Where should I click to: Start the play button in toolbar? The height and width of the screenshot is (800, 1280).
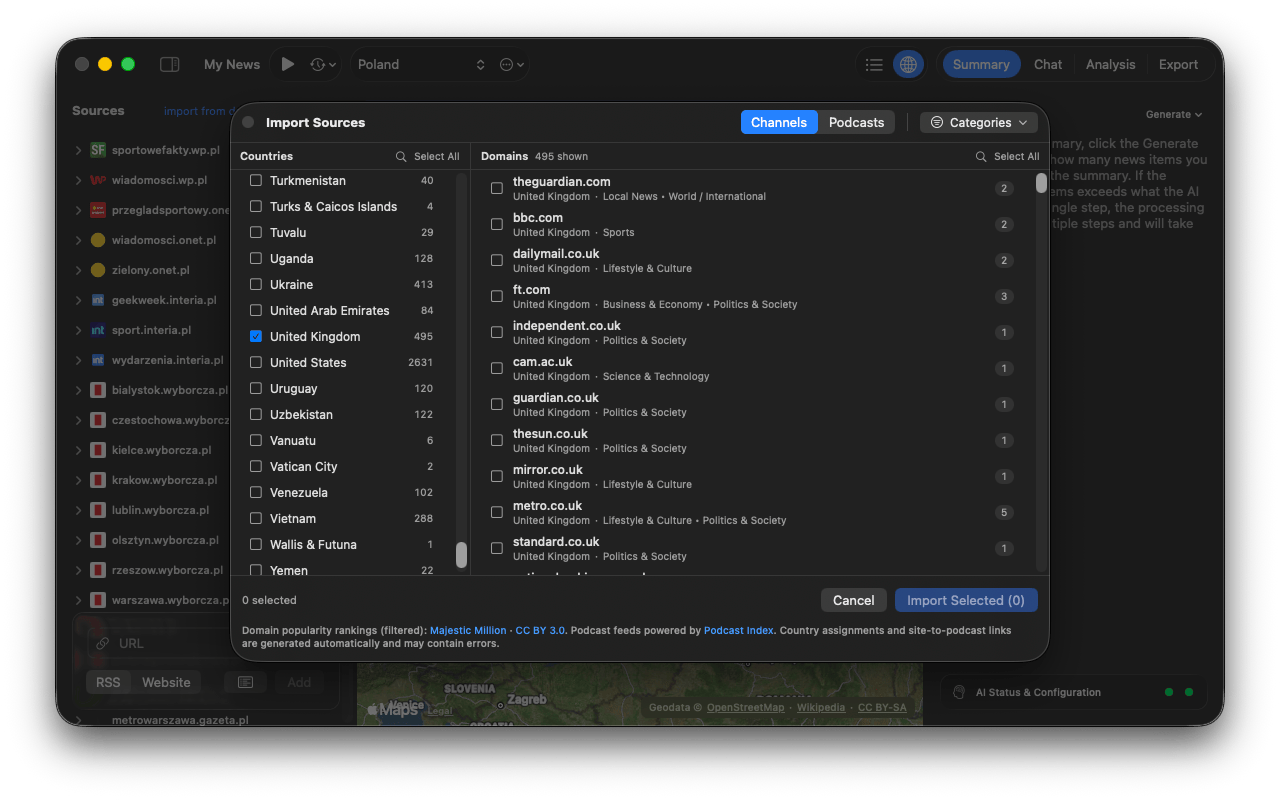pyautogui.click(x=288, y=64)
